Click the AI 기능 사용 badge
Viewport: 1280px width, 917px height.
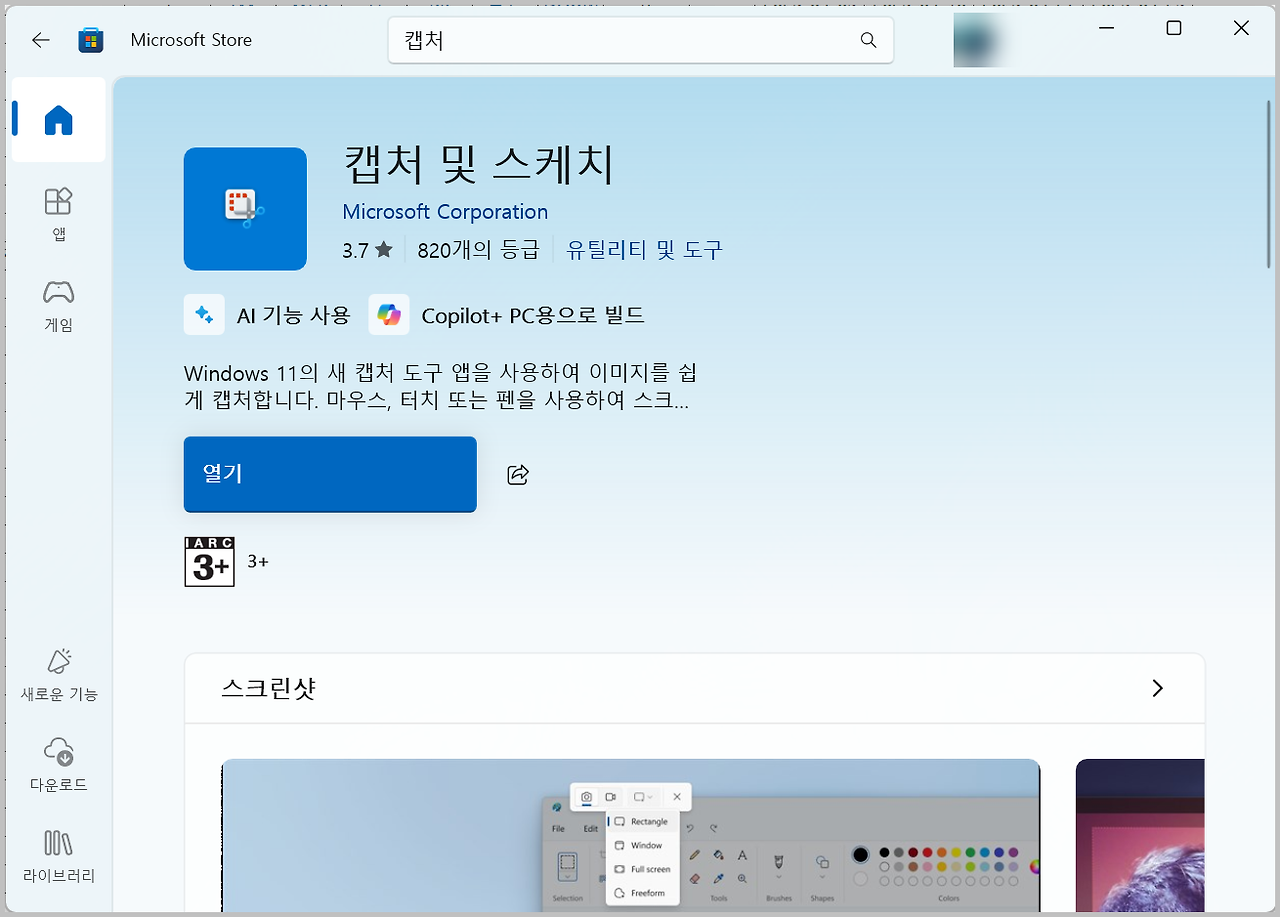[x=268, y=315]
